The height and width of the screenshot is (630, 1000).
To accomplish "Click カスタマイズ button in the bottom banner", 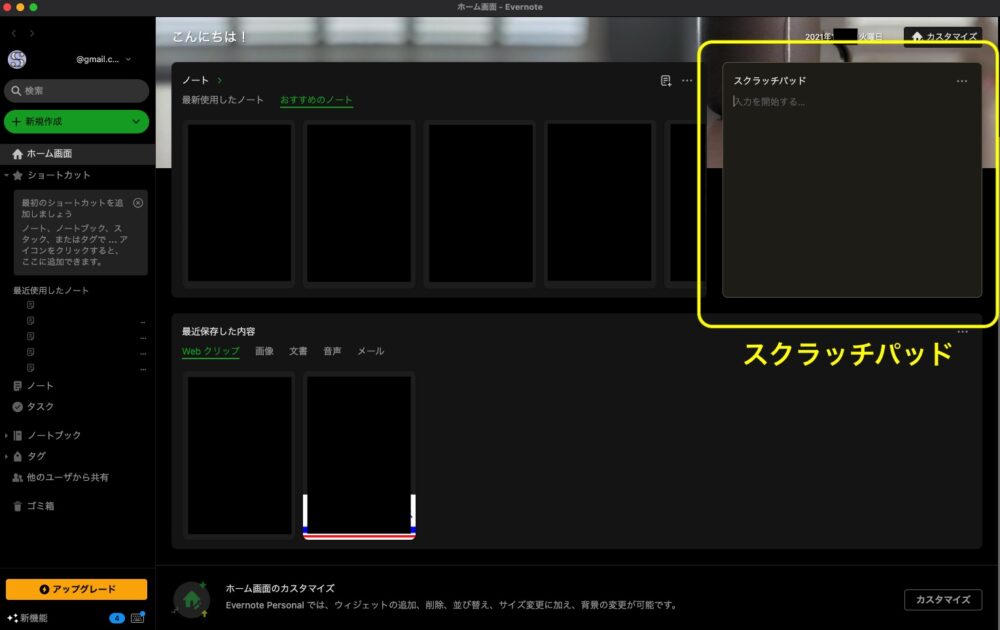I will click(943, 599).
